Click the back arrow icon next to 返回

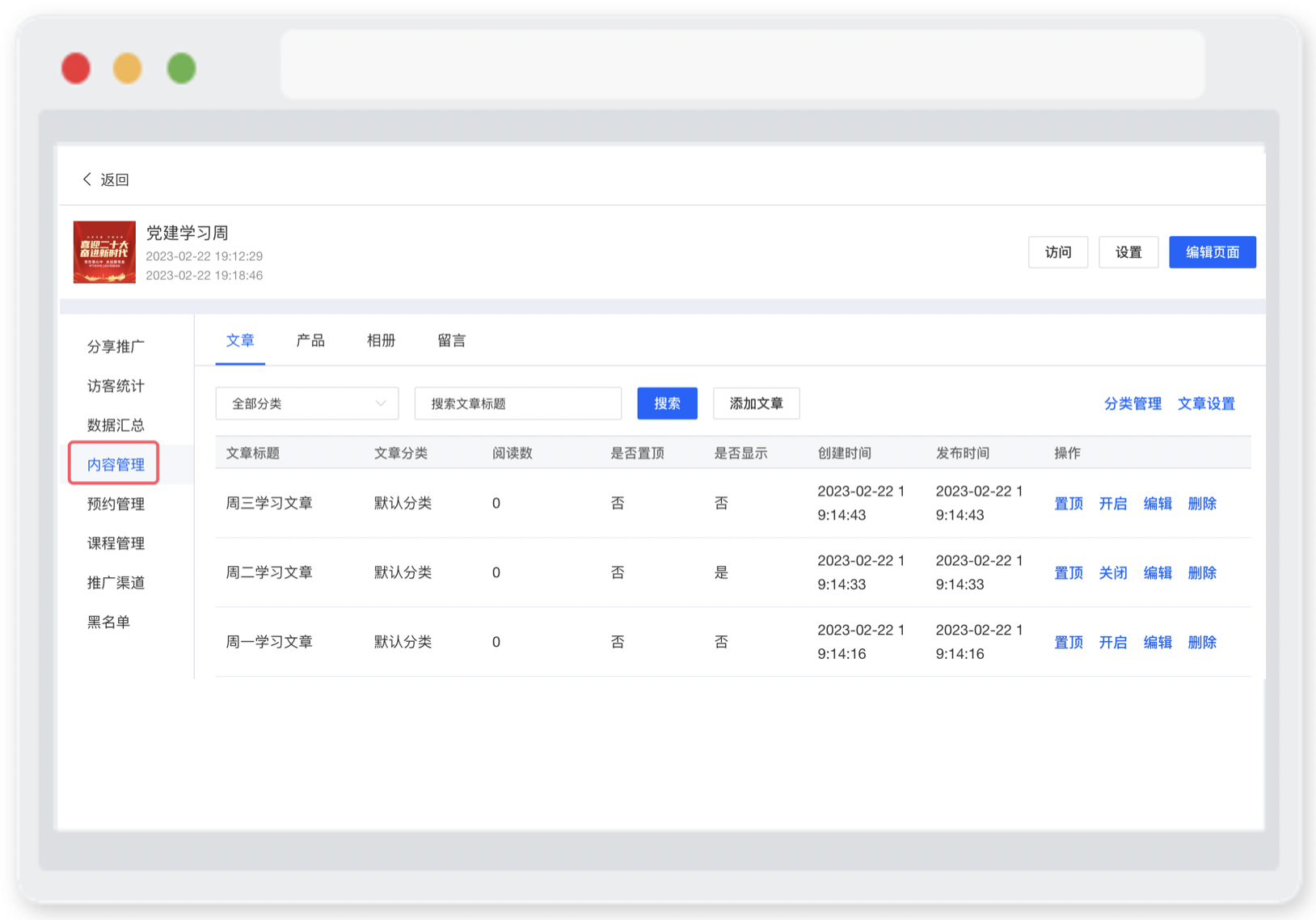86,179
